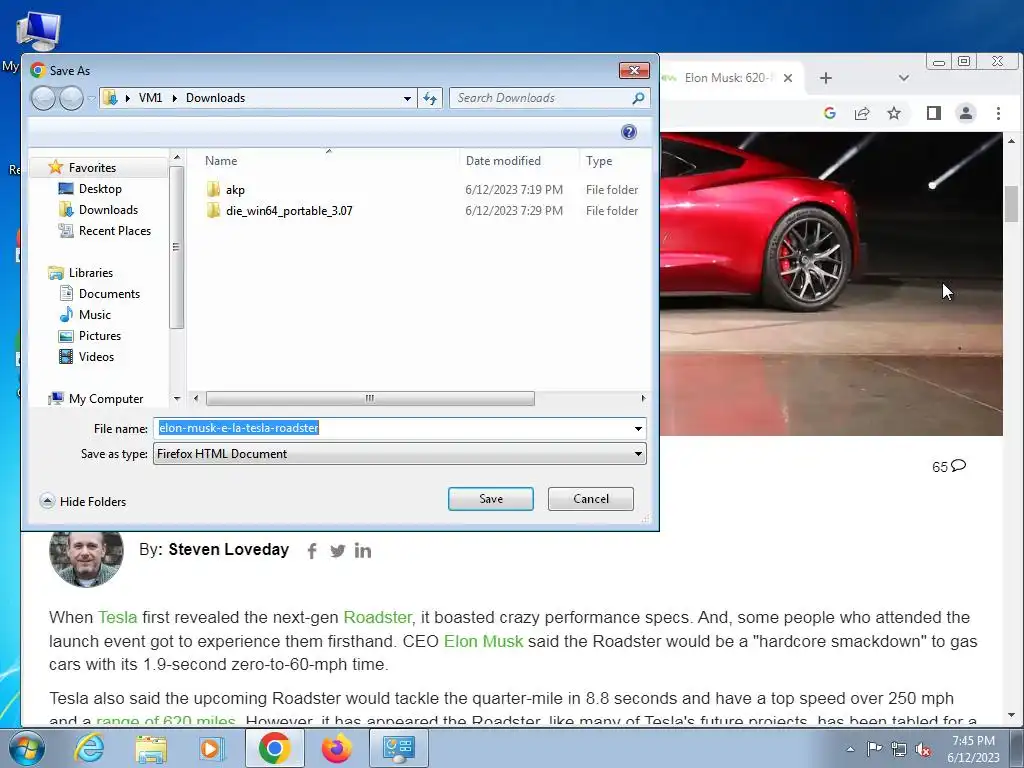Open the Elon Musk link in article
Viewport: 1024px width, 768px height.
(x=483, y=641)
